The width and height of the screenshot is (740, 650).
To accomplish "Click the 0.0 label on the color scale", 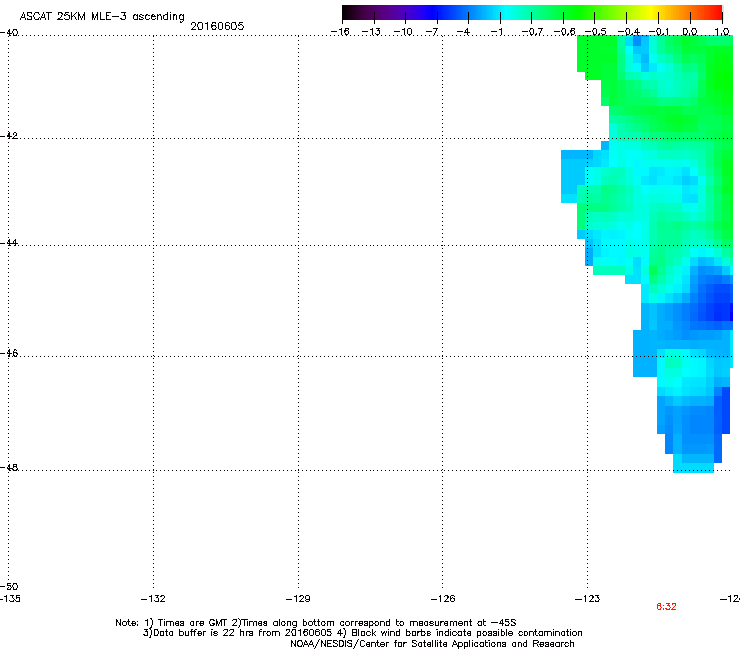I will pyautogui.click(x=690, y=32).
